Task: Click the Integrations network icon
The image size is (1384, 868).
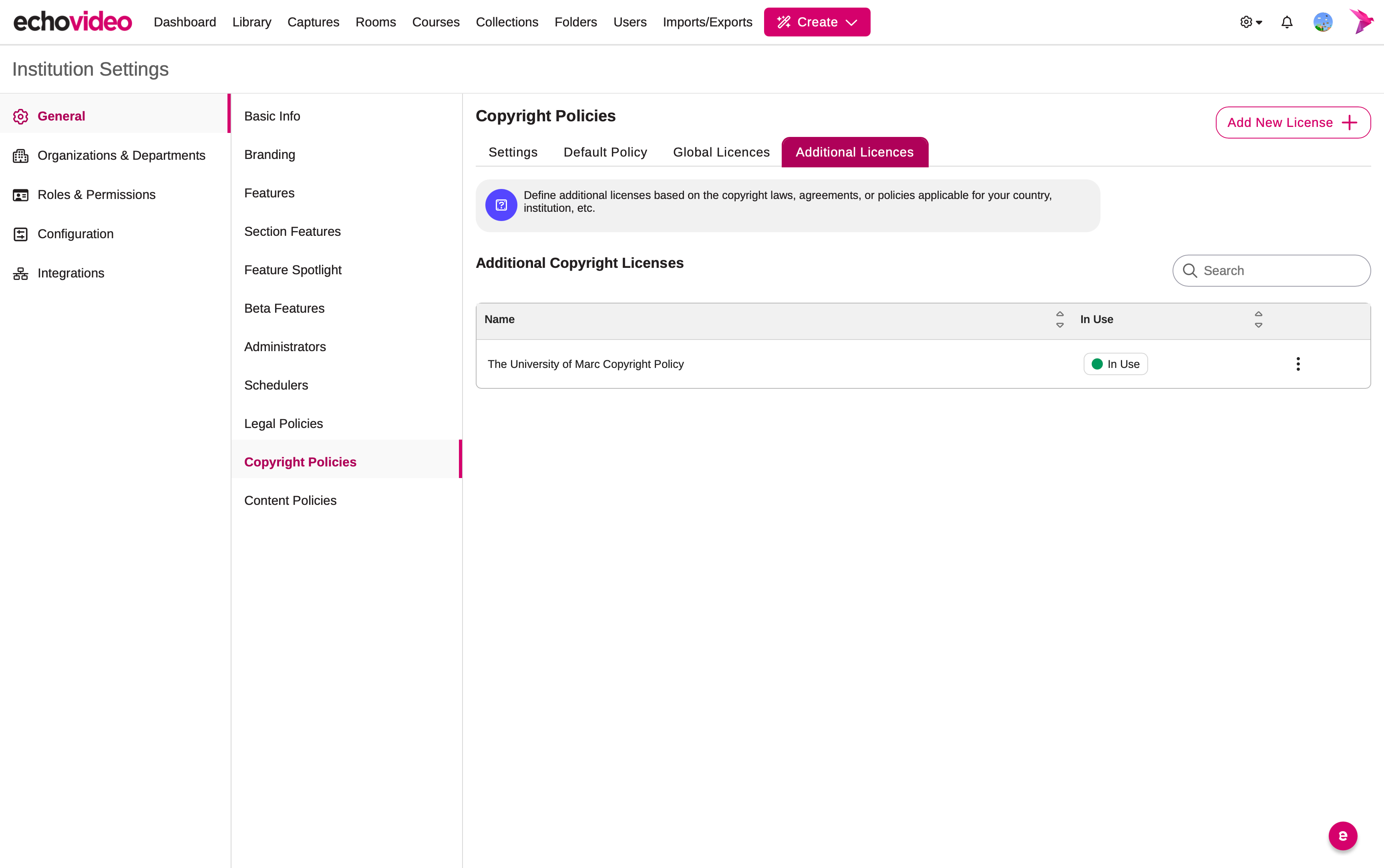Action: click(21, 273)
